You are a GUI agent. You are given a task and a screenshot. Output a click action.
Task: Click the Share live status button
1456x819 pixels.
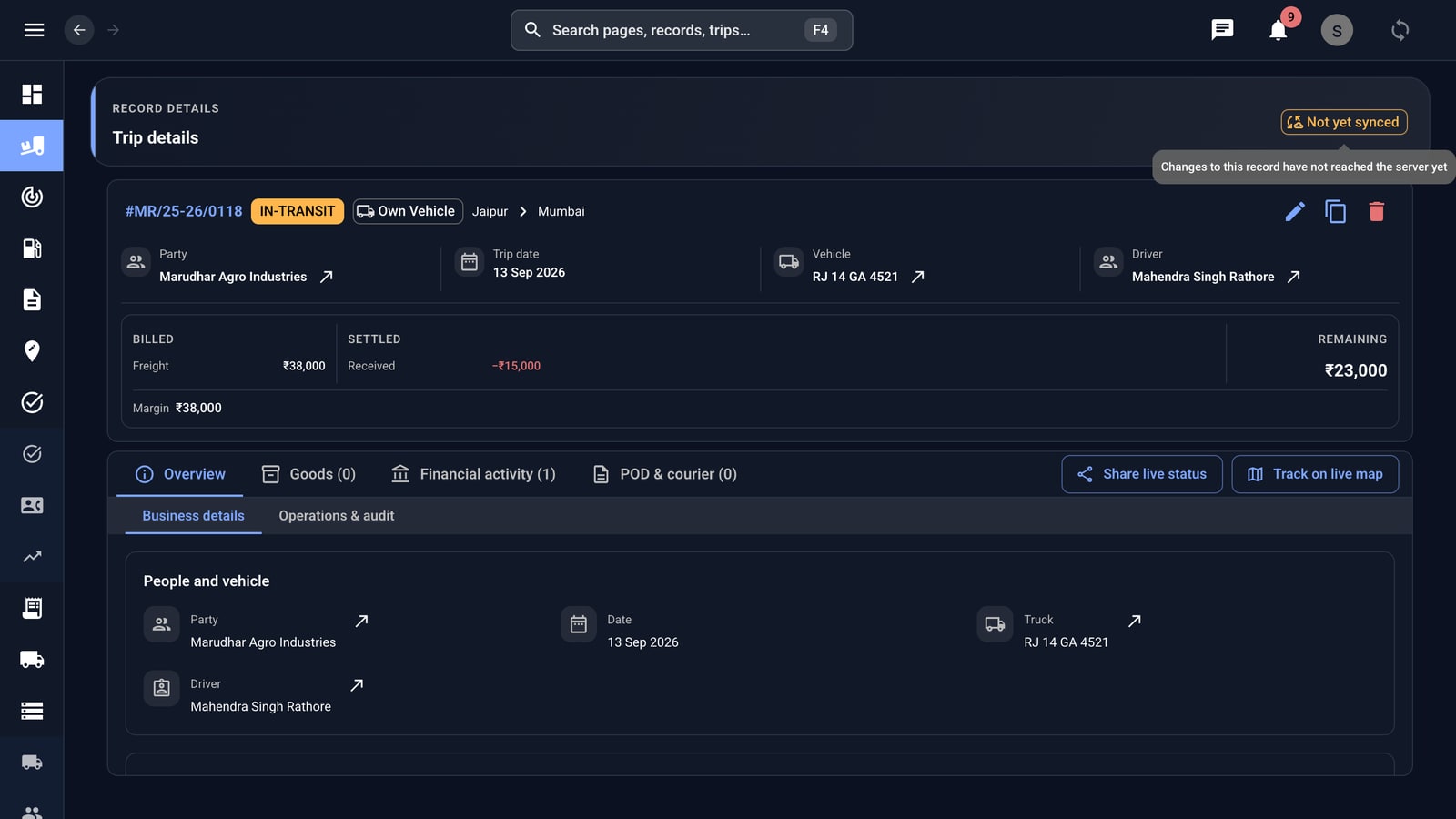tap(1142, 474)
